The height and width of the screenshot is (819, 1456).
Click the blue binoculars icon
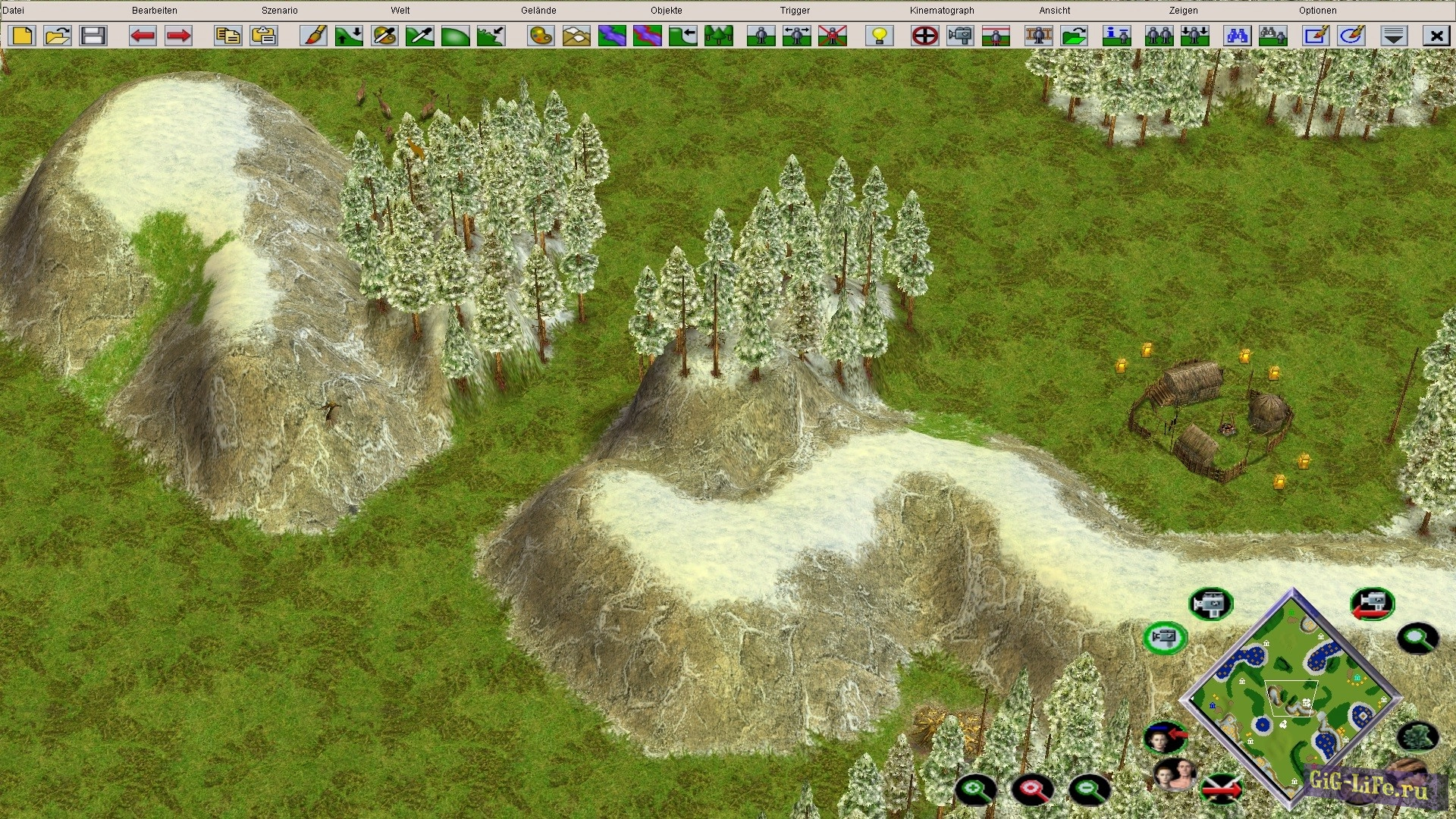pyautogui.click(x=1237, y=36)
